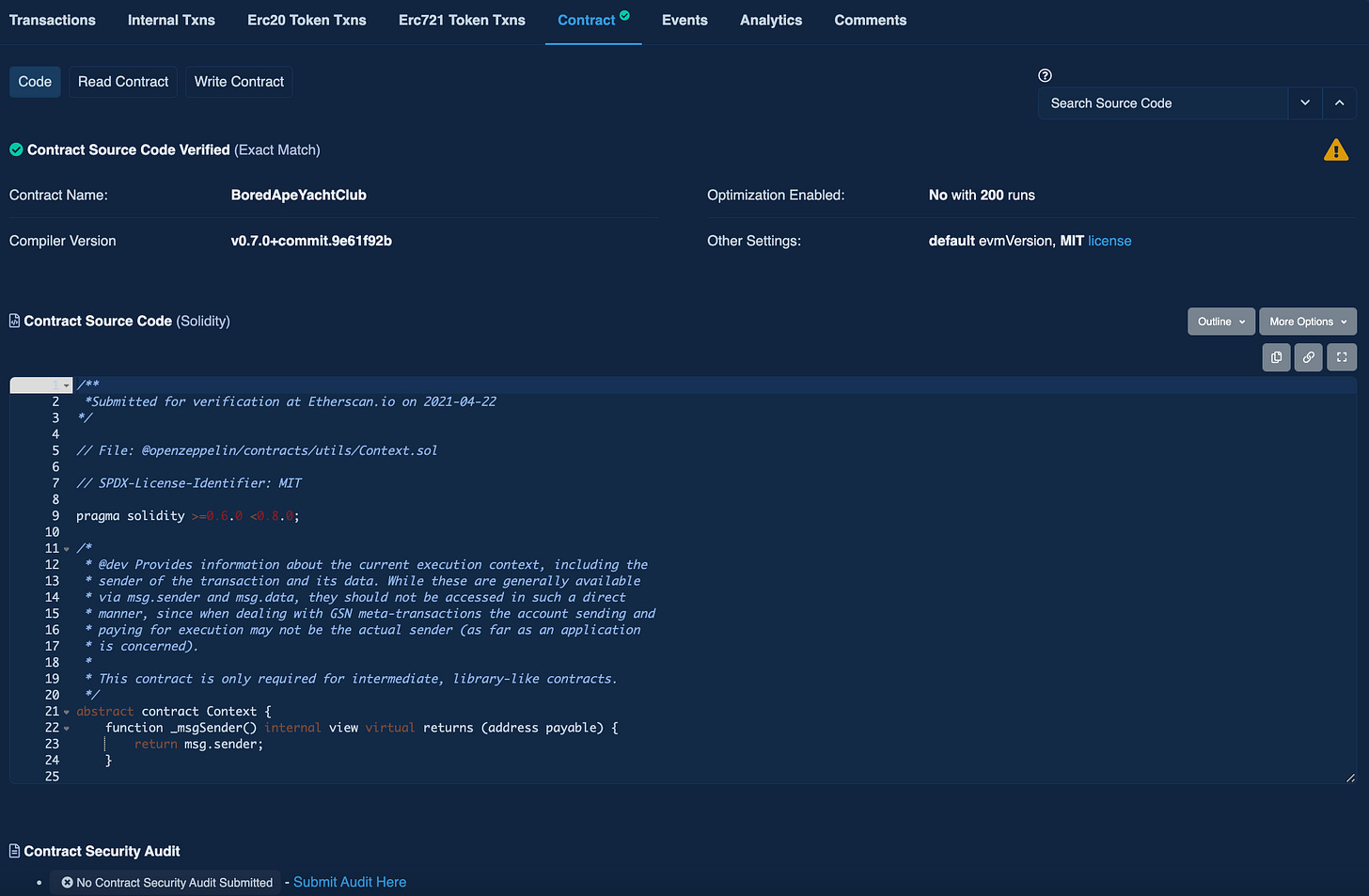The width and height of the screenshot is (1369, 896).
Task: Click the BoredApeYachtClub contract name
Action: [x=299, y=195]
